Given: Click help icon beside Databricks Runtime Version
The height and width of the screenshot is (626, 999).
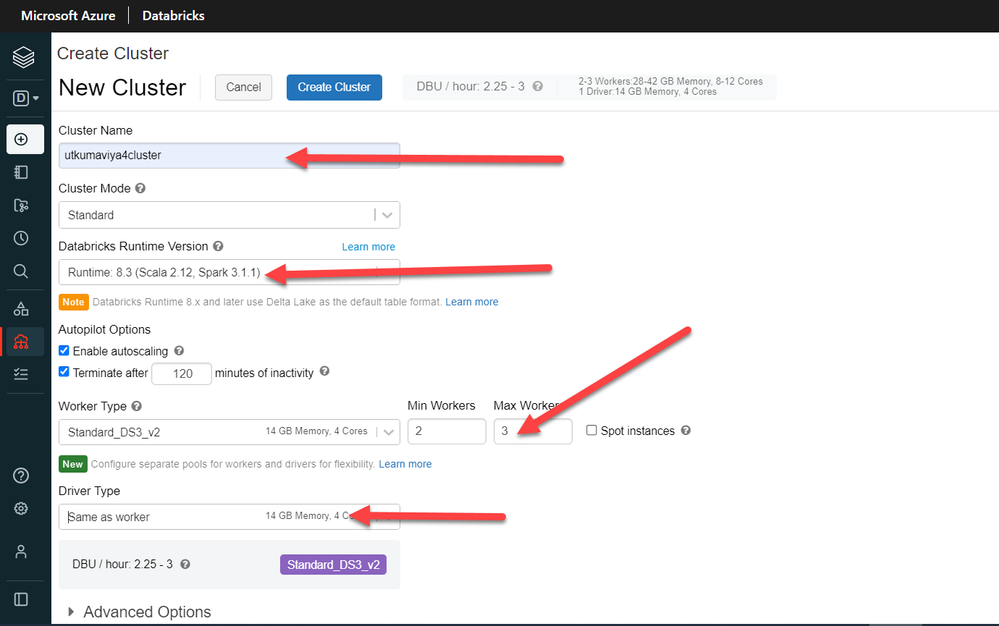Looking at the screenshot, I should pyautogui.click(x=218, y=246).
